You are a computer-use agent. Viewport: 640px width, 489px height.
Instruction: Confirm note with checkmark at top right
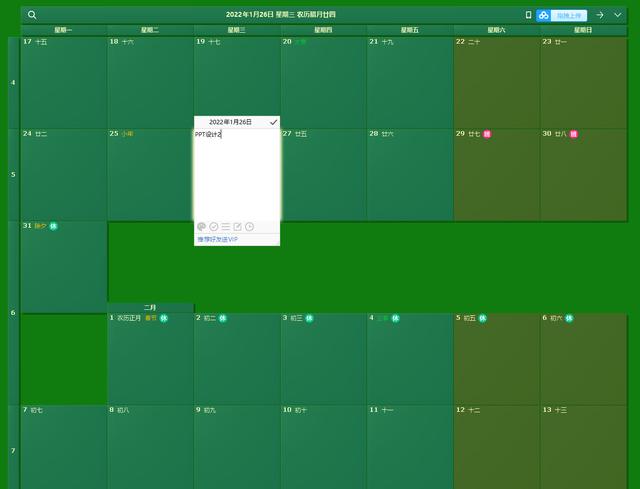point(273,121)
